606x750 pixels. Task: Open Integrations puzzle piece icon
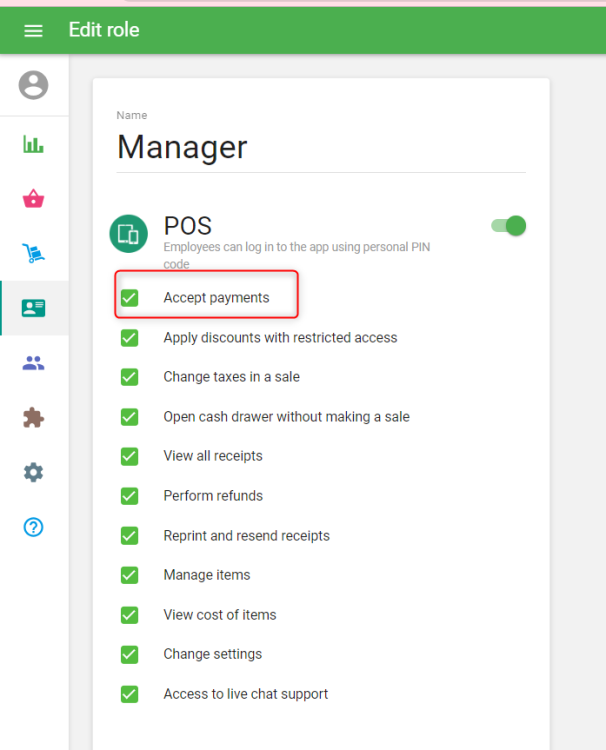[x=34, y=417]
